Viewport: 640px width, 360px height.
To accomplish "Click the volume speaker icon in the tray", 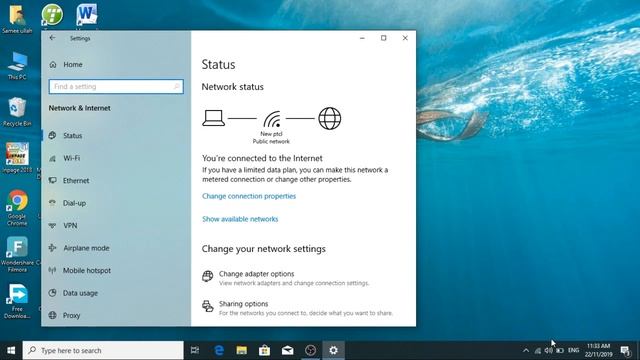I will 549,351.
